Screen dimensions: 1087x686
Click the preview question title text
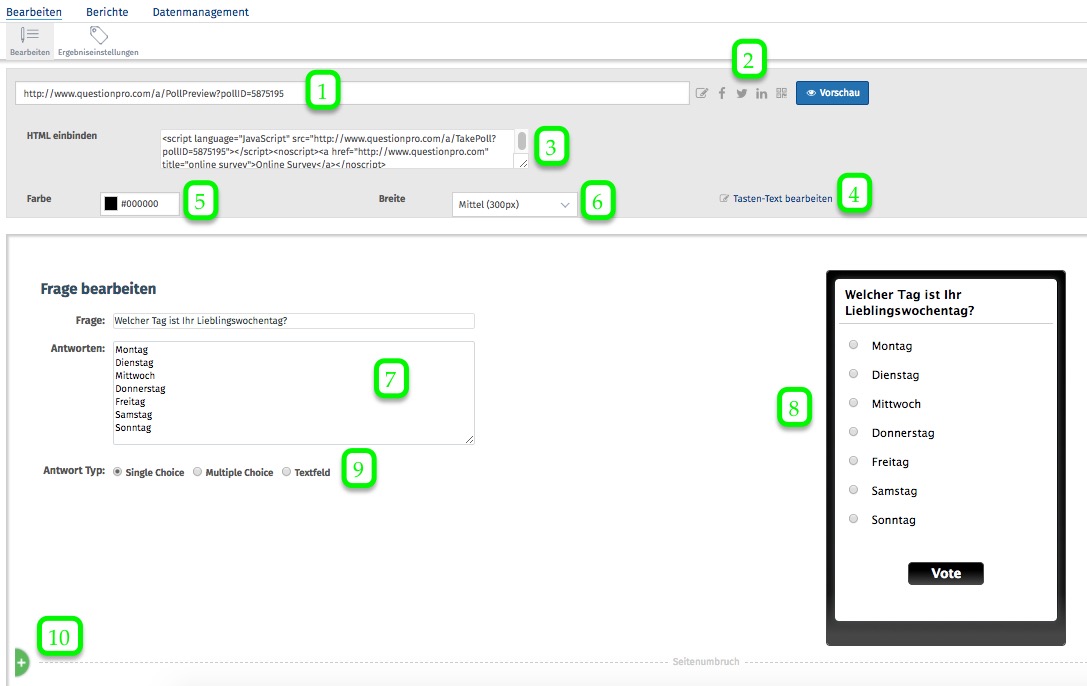910,303
